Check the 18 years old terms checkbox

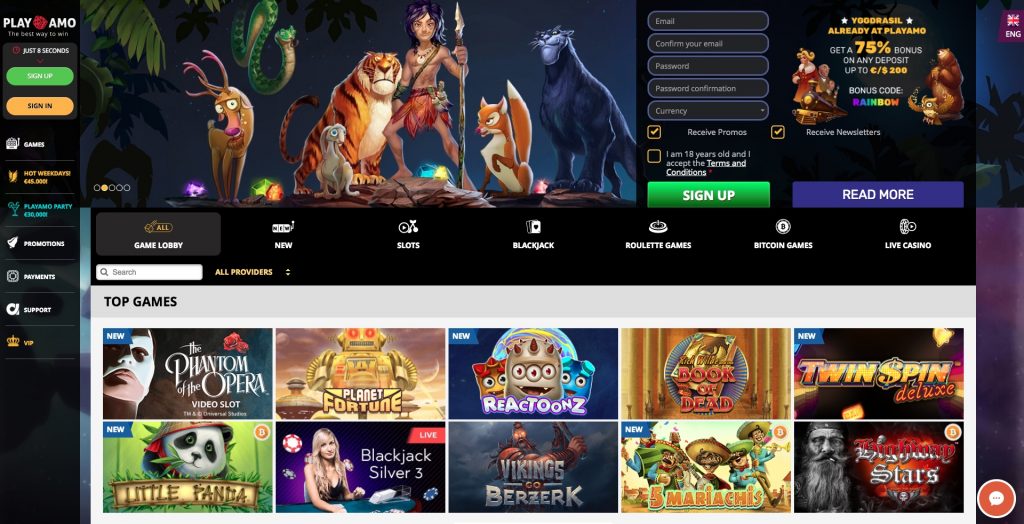654,156
